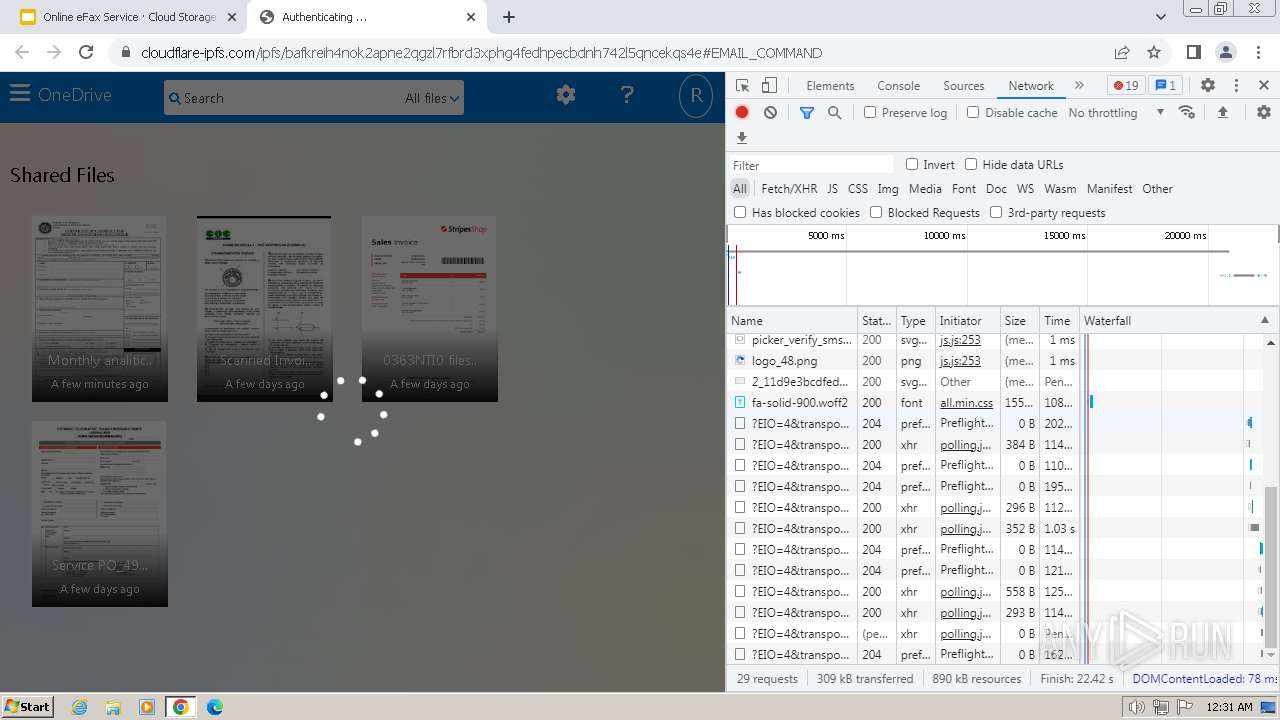Open the Scanned Invoice file thumbnail
This screenshot has width=1280, height=720.
coord(264,309)
